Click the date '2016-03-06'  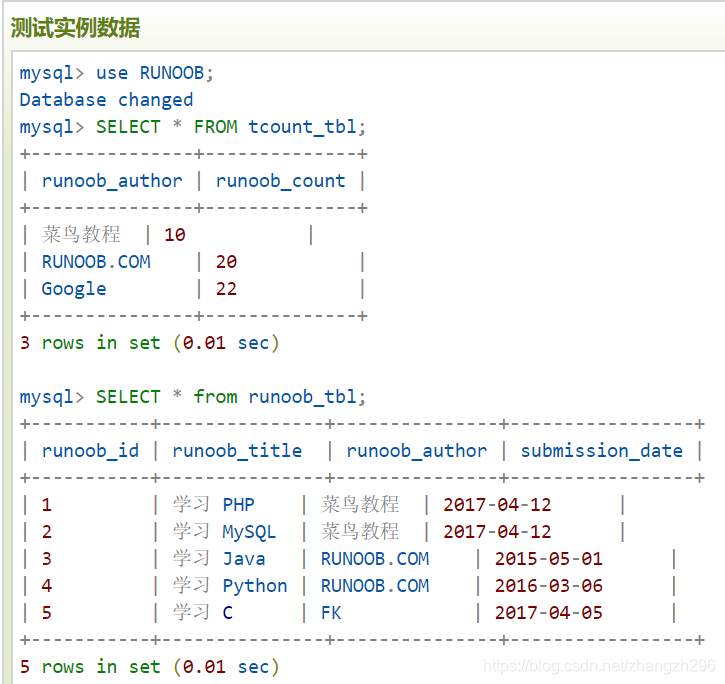tap(549, 586)
